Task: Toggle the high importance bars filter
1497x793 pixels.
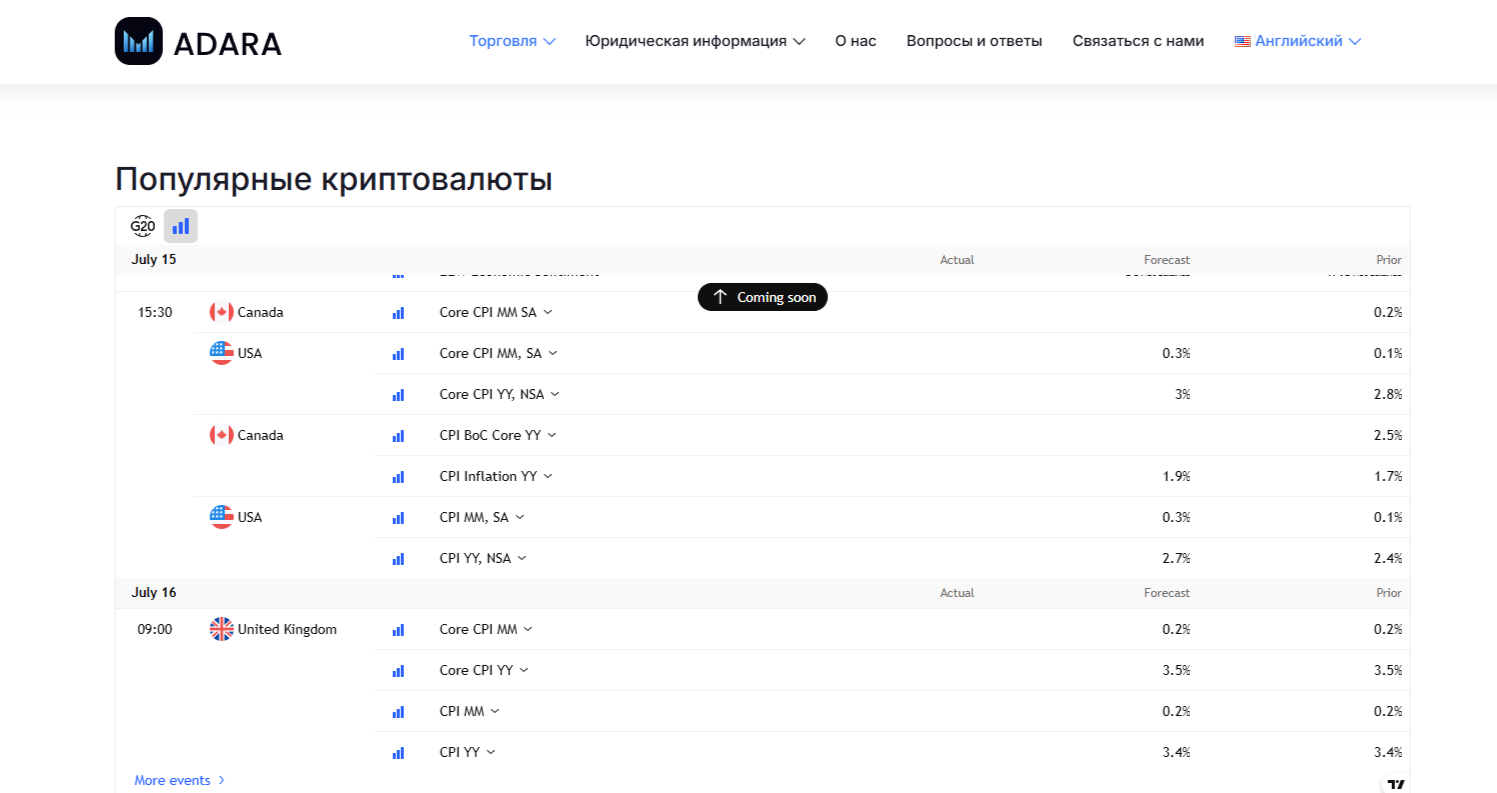Action: click(181, 226)
